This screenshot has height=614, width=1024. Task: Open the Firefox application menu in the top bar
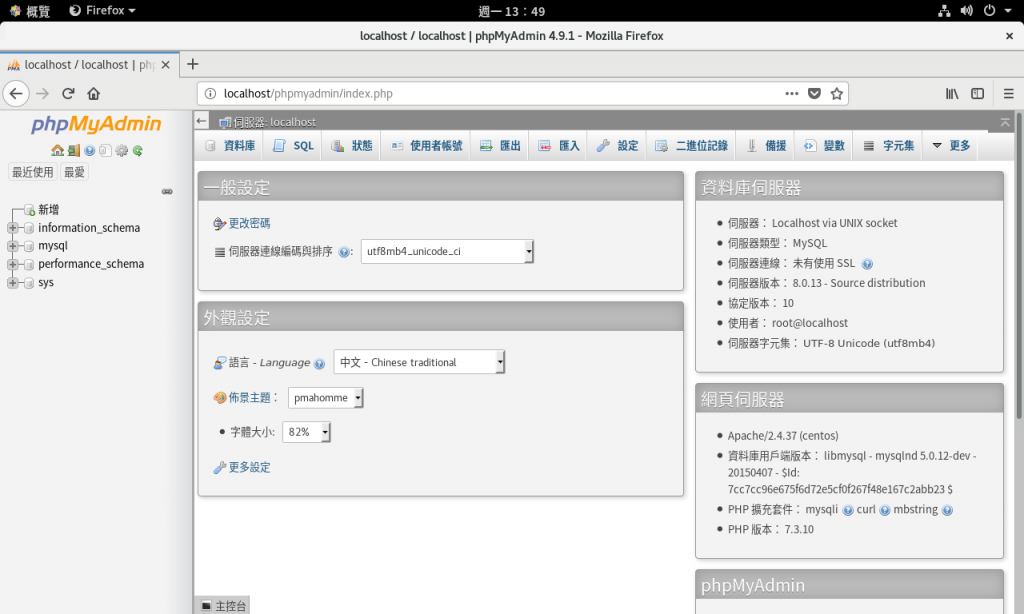pos(103,10)
